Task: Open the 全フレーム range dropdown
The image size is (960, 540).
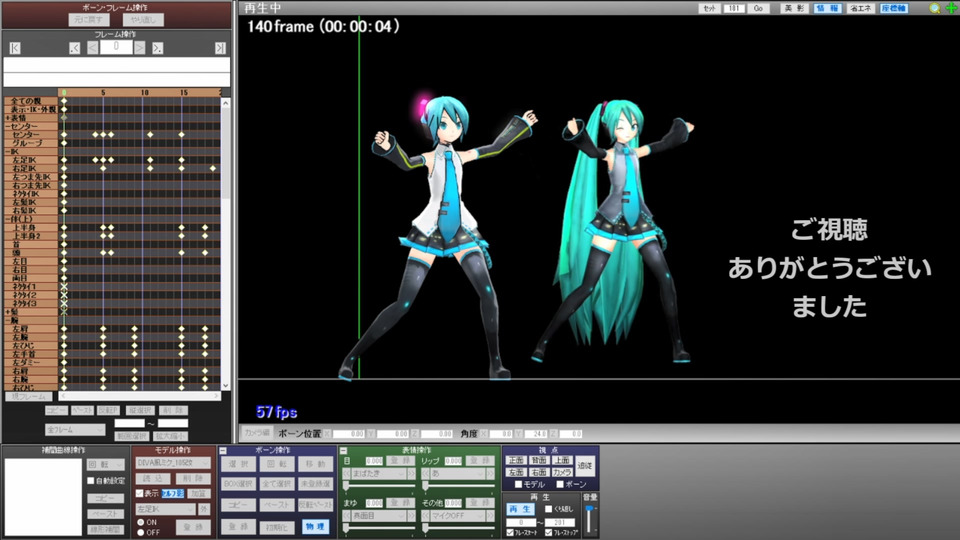Action: (75, 430)
